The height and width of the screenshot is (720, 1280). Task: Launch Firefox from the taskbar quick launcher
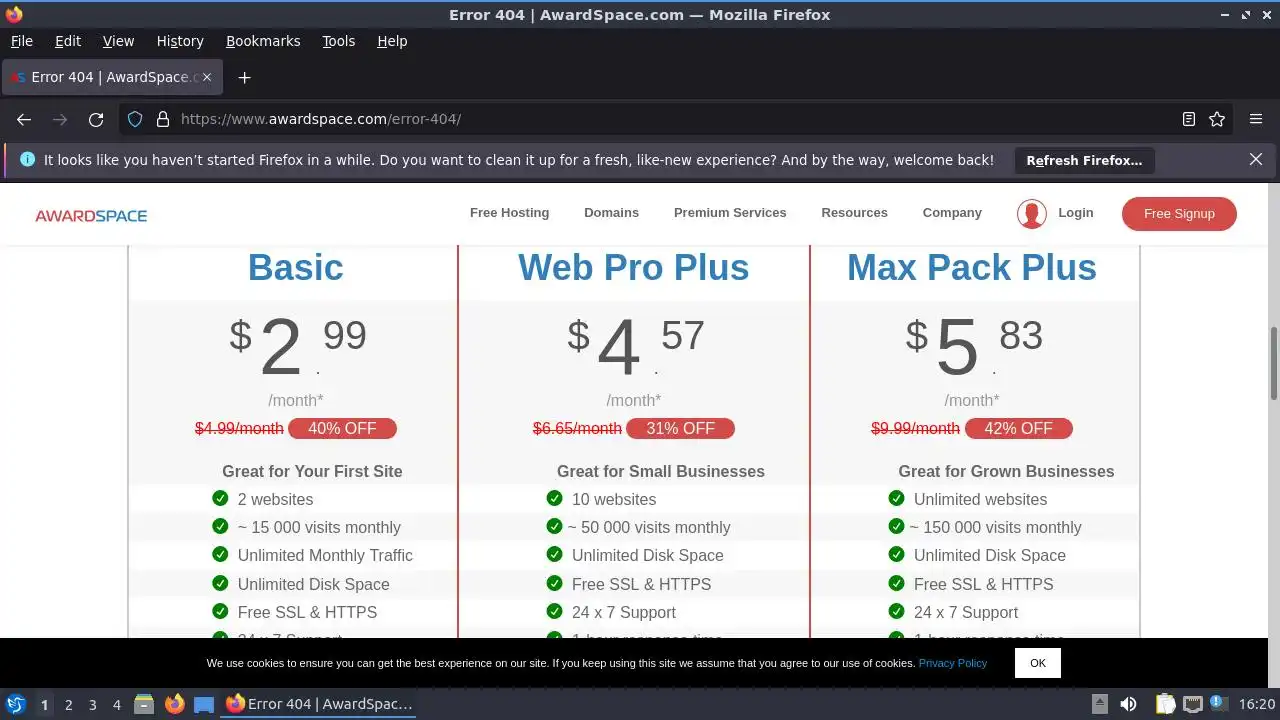174,704
